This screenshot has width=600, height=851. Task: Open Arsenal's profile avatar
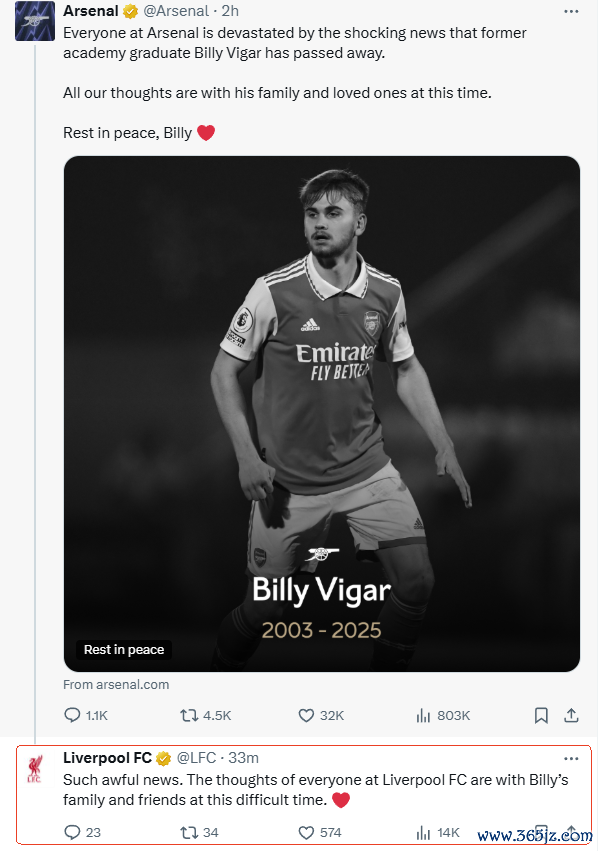click(35, 21)
